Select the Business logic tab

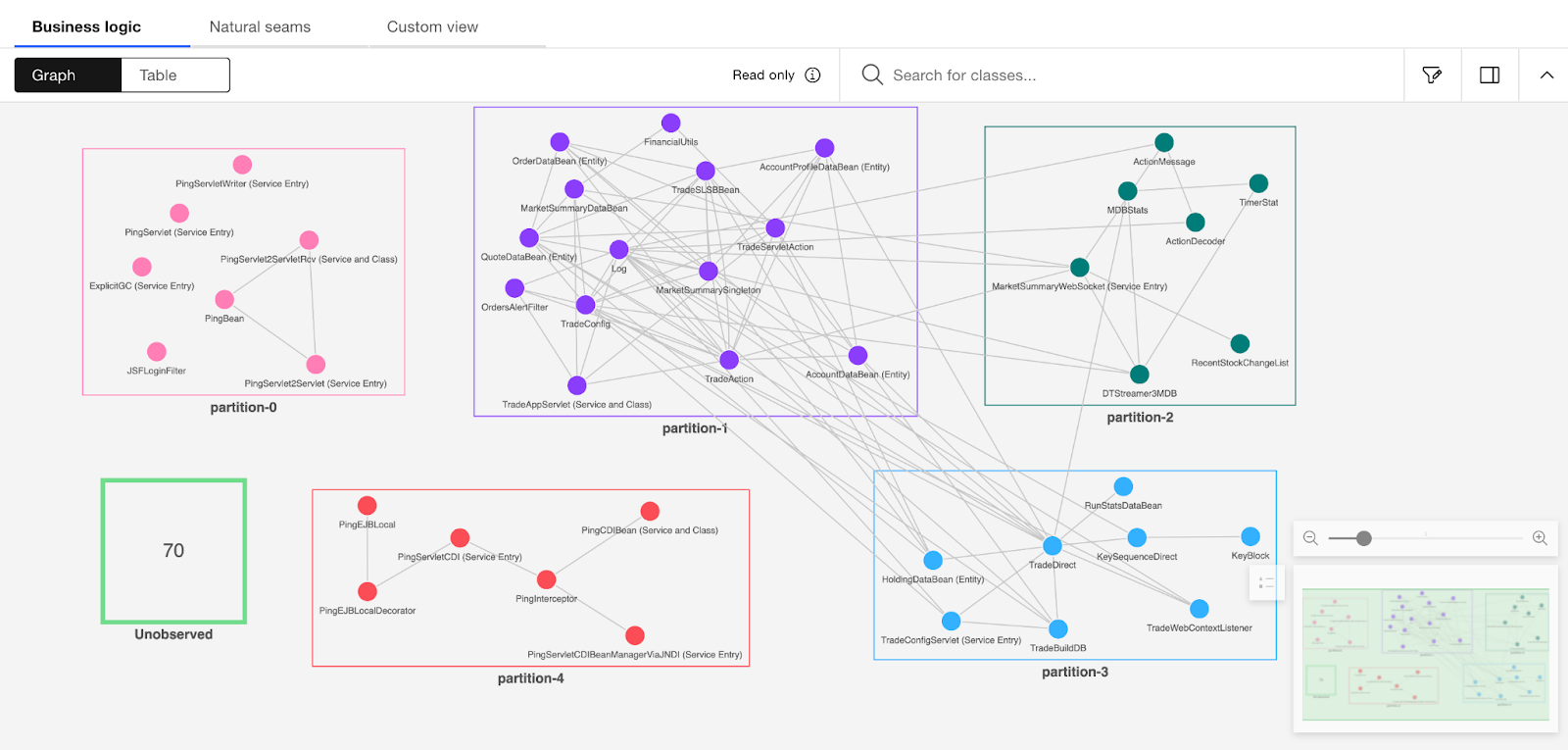click(86, 26)
